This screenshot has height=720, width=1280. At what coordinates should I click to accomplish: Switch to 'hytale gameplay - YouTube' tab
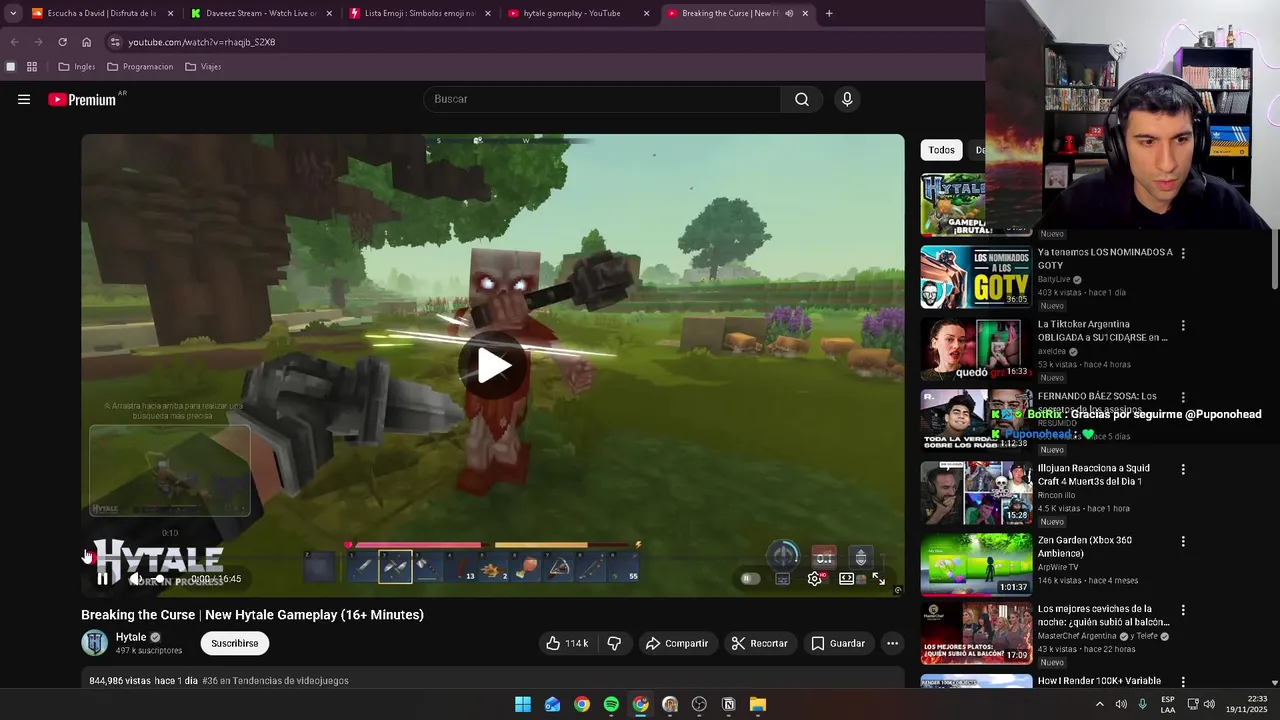[578, 13]
